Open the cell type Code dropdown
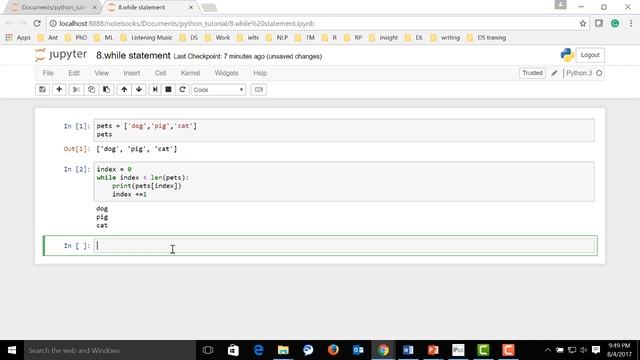The height and width of the screenshot is (360, 640). coord(218,89)
